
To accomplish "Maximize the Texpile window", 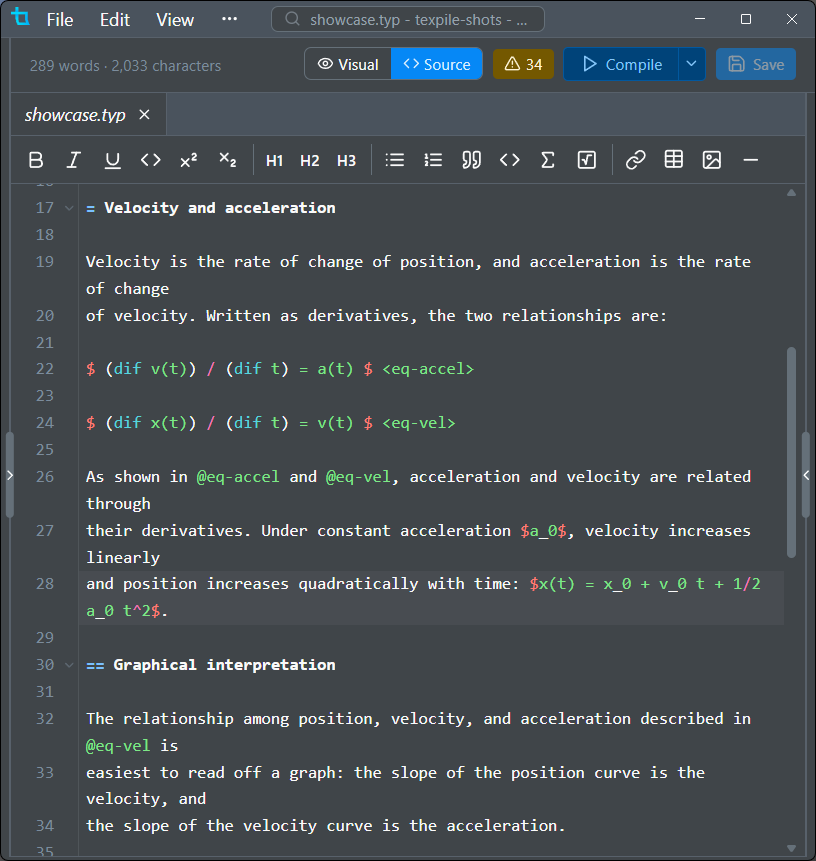I will tap(746, 19).
